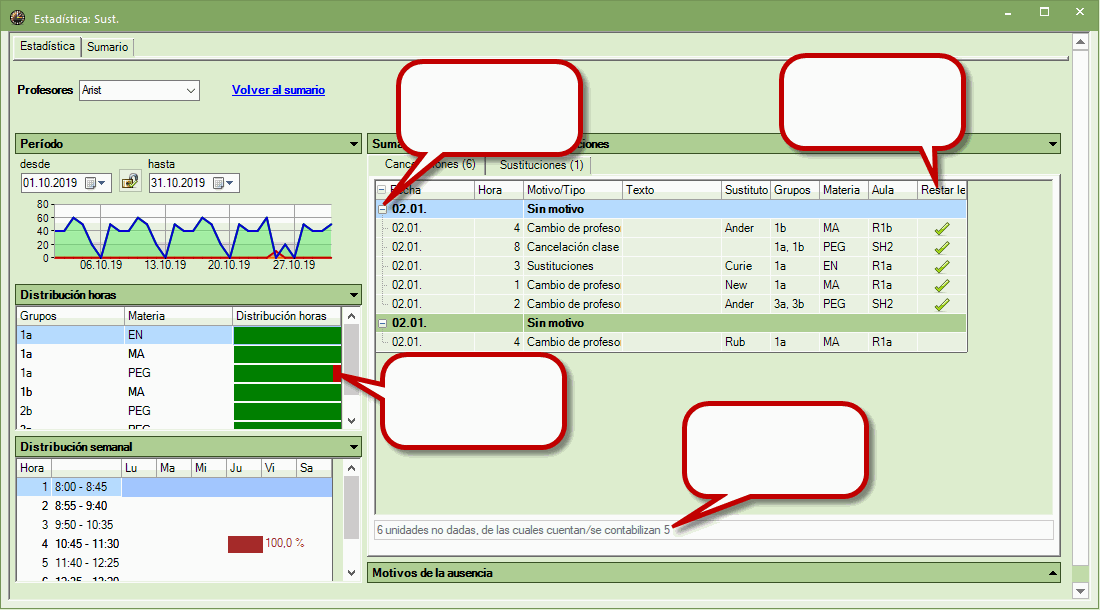1100x610 pixels.
Task: Select weekly hour 5 row 11:40 - 12:25
Action: point(175,563)
